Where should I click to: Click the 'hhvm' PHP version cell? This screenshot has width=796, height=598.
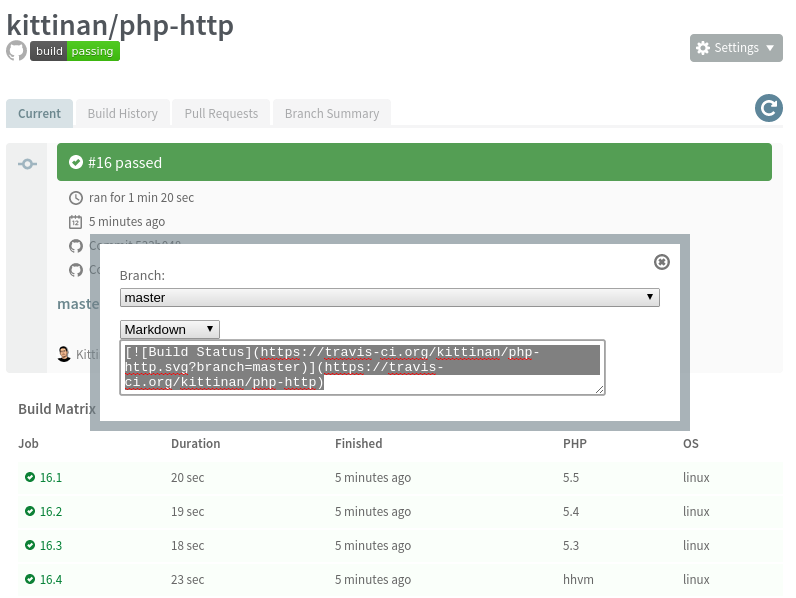pyautogui.click(x=578, y=580)
